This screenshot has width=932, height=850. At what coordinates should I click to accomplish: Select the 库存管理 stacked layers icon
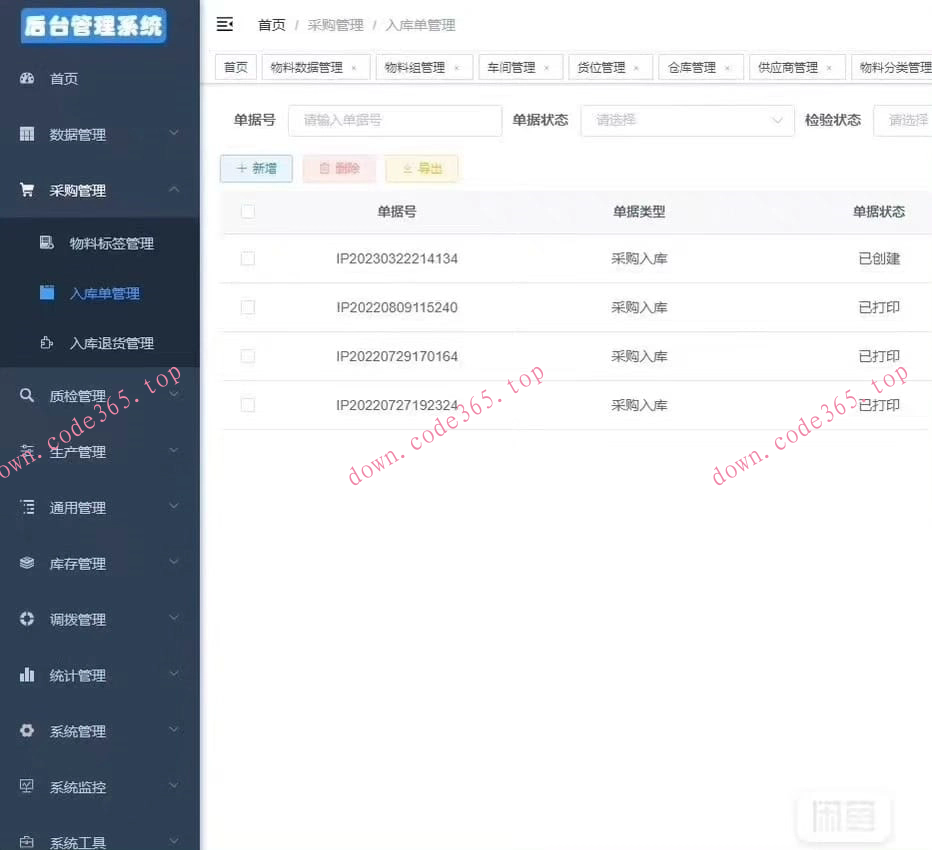pyautogui.click(x=25, y=563)
